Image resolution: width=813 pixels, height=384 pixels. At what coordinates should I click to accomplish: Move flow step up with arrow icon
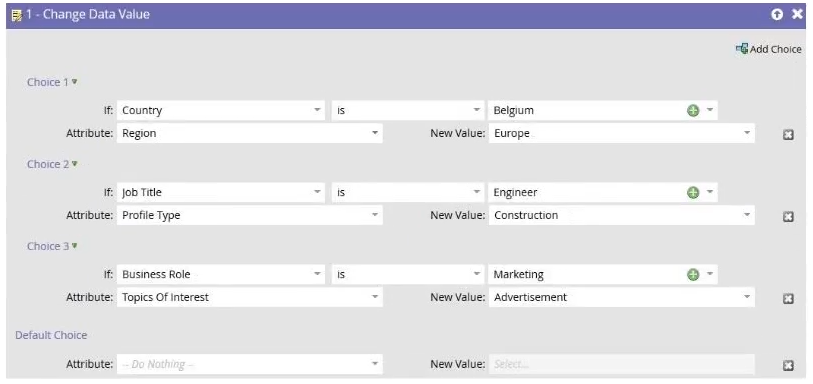tap(777, 15)
